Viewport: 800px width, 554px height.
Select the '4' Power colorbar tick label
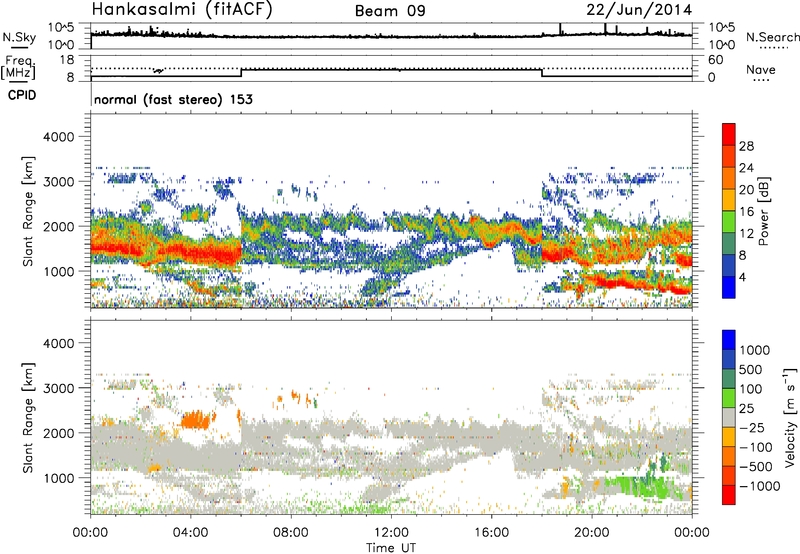pos(743,277)
